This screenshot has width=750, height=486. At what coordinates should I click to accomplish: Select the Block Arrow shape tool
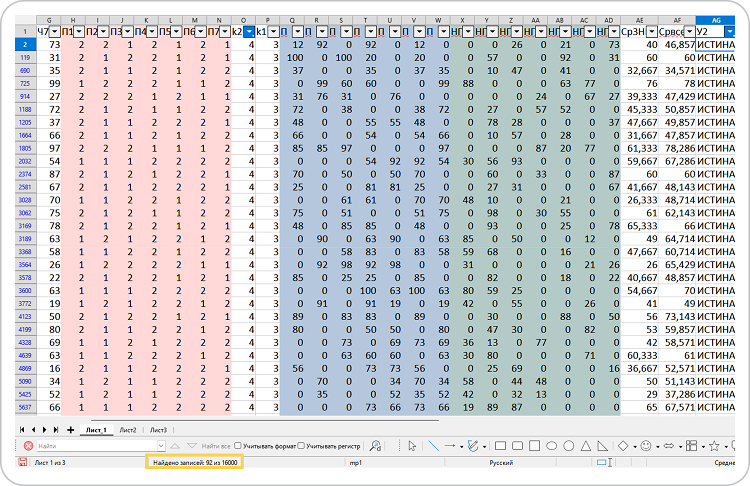tap(669, 446)
